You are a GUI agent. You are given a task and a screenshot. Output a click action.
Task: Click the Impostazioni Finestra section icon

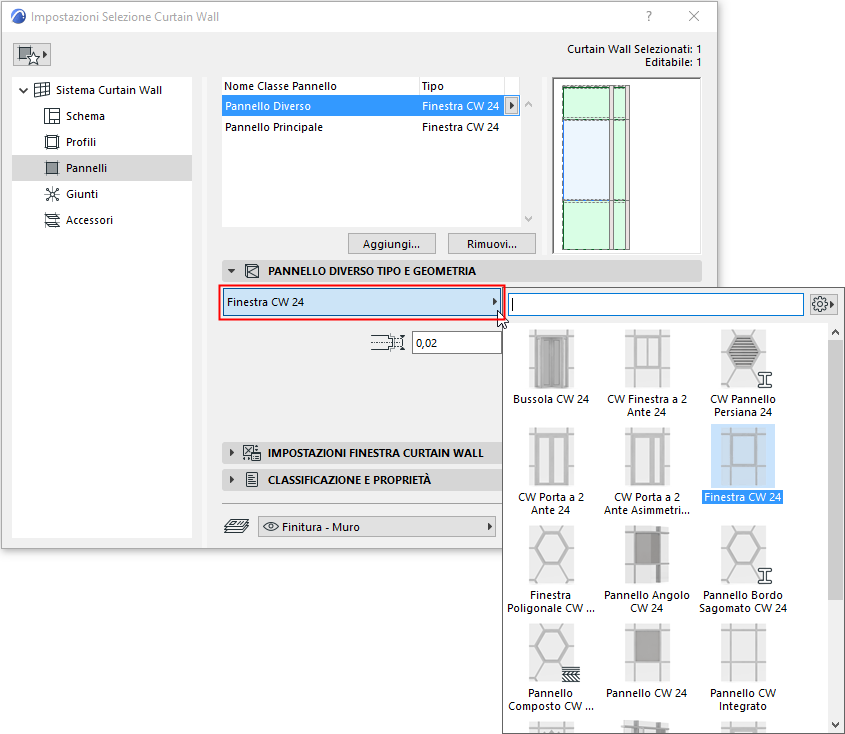pyautogui.click(x=252, y=453)
